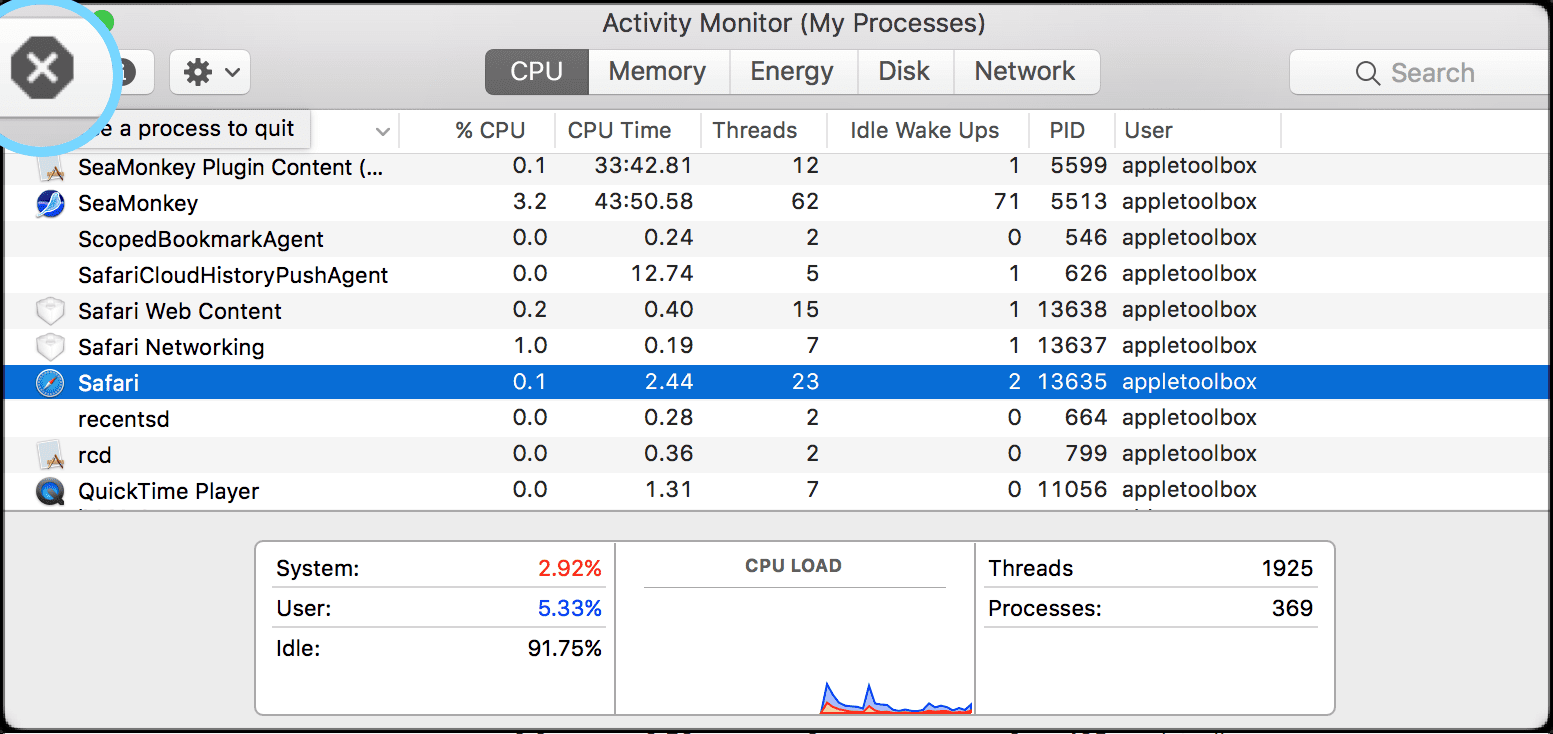
Task: Select the Network tab
Action: click(x=1025, y=72)
